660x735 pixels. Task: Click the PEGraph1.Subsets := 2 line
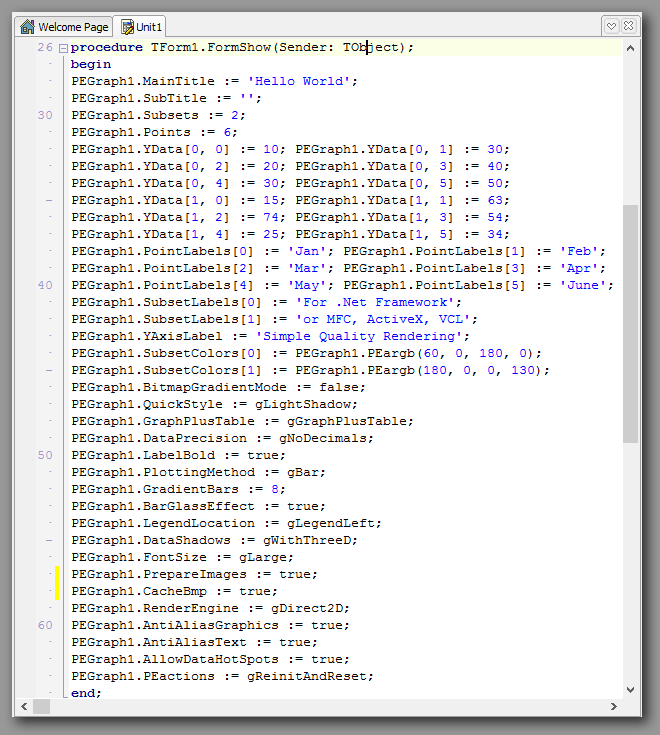click(158, 115)
